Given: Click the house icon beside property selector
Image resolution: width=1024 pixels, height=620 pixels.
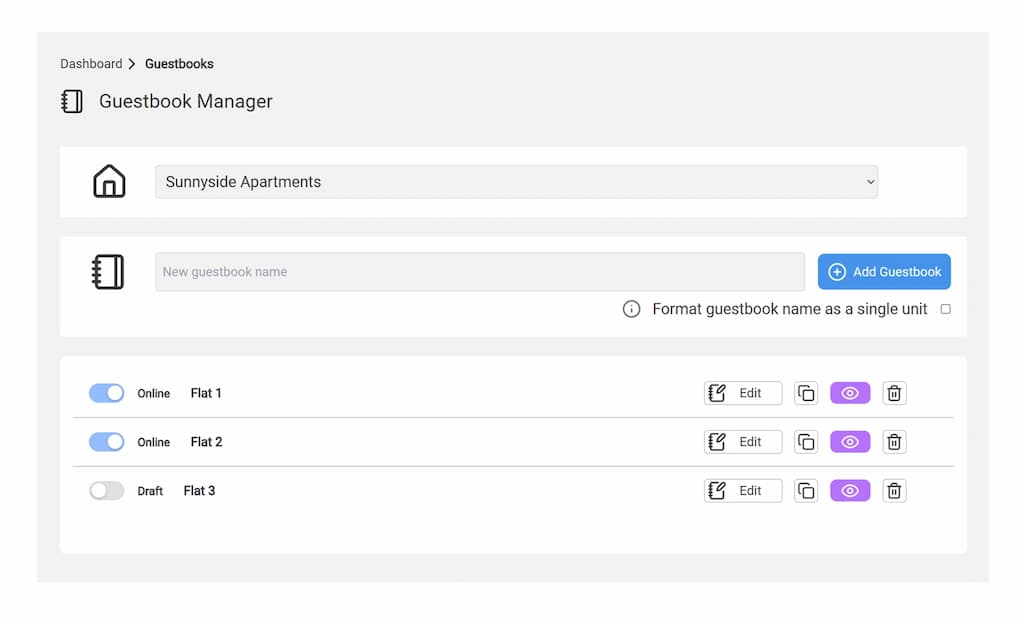Looking at the screenshot, I should [109, 182].
